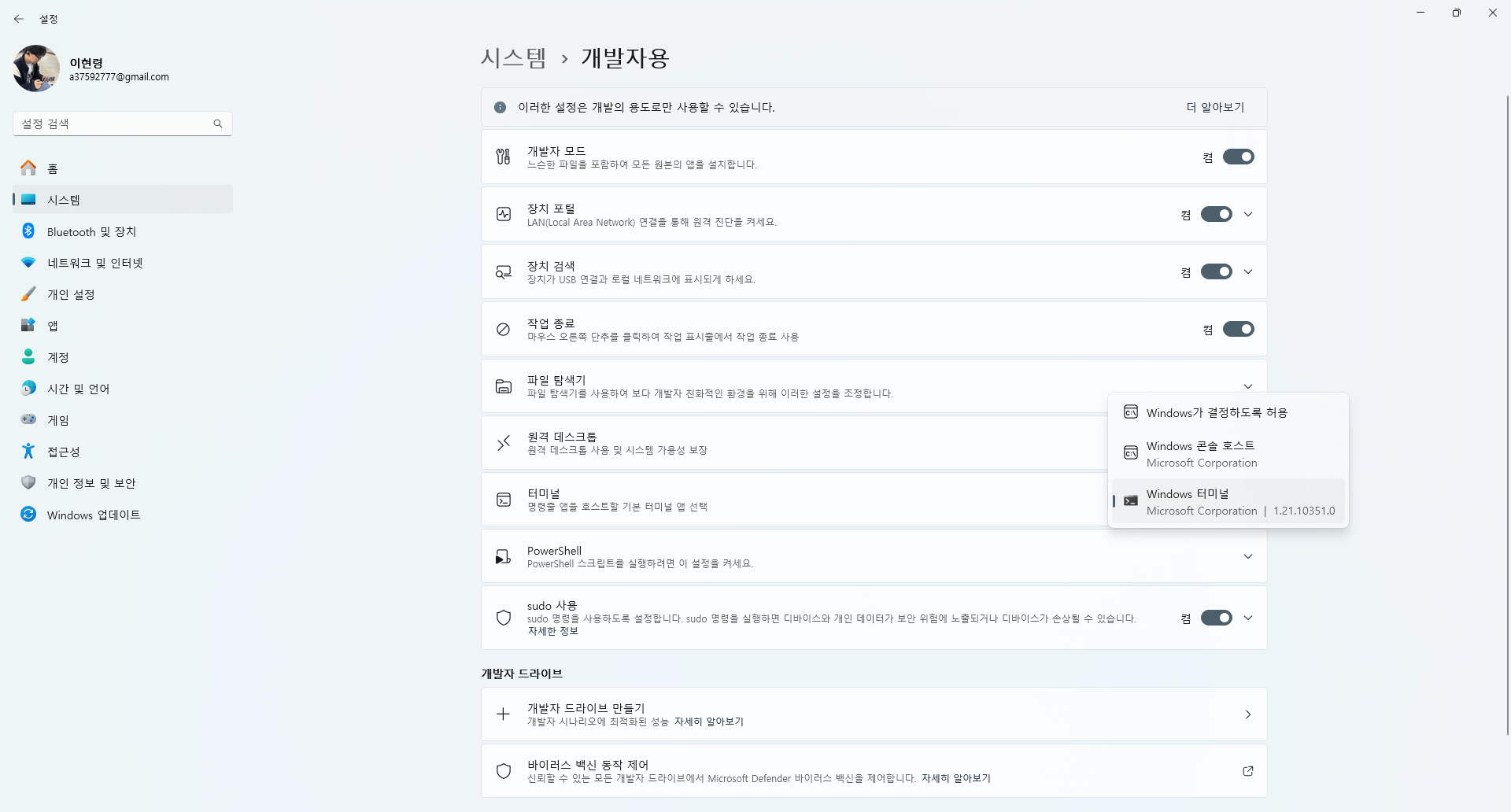Screen dimensions: 1511x812
Task: Click the Windows 터미널 app icon
Action: tap(1131, 500)
